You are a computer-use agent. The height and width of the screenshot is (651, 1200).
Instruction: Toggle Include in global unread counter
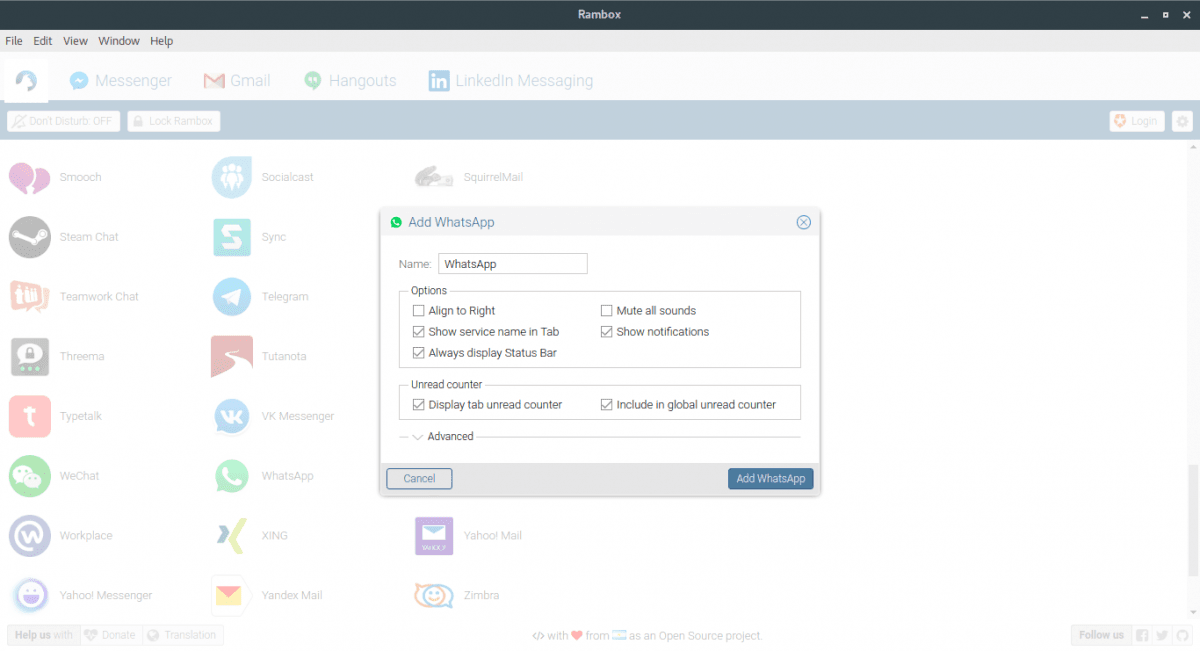click(x=606, y=405)
